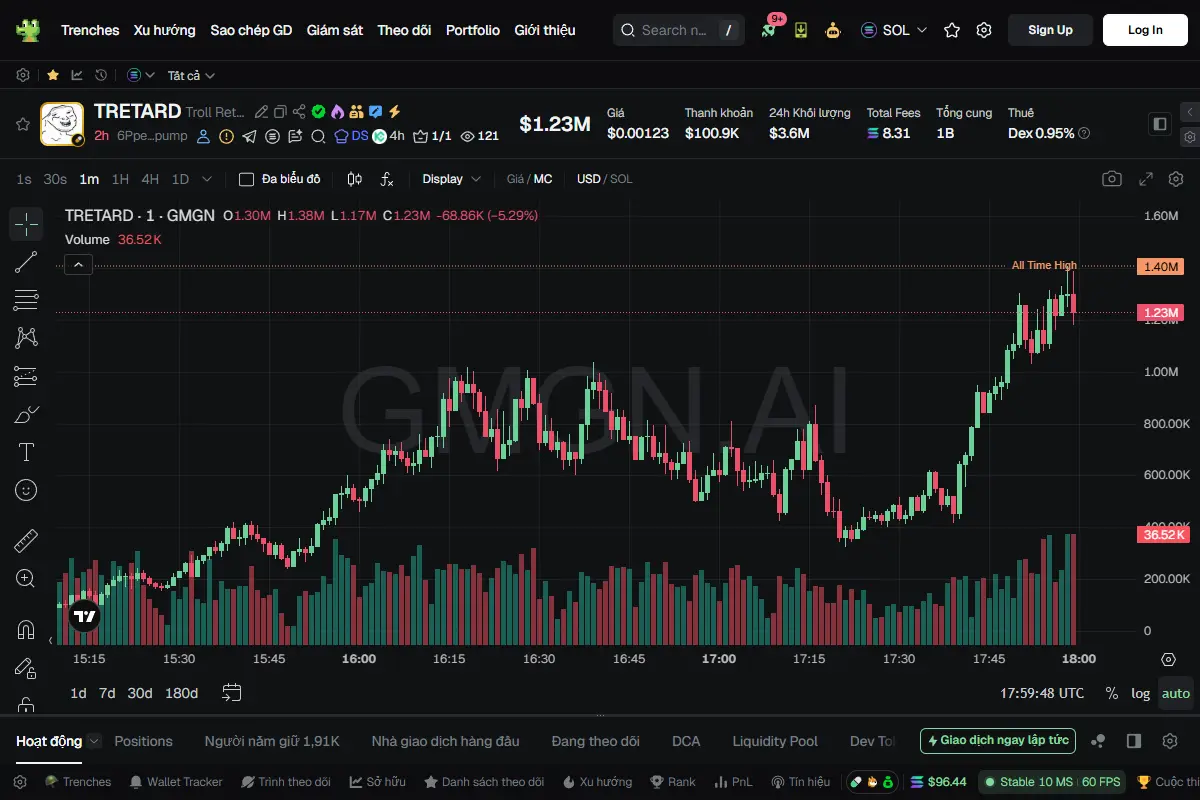Activate the zoom in tool
This screenshot has height=800, width=1200.
pos(26,579)
